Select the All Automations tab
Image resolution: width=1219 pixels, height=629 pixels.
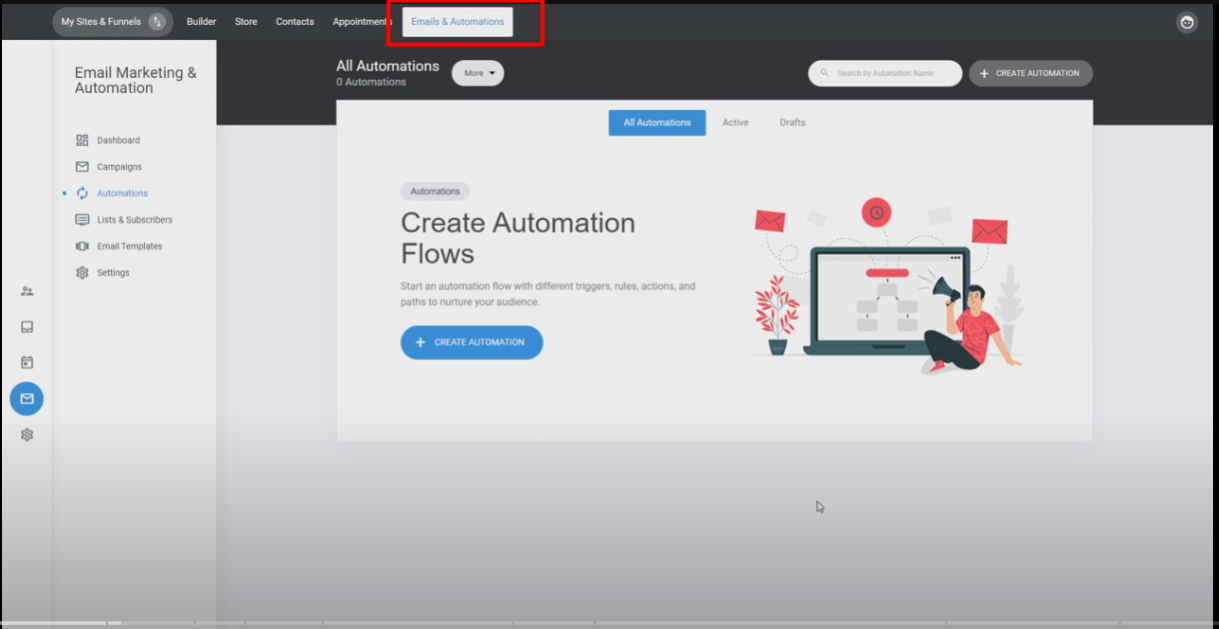[x=657, y=123]
